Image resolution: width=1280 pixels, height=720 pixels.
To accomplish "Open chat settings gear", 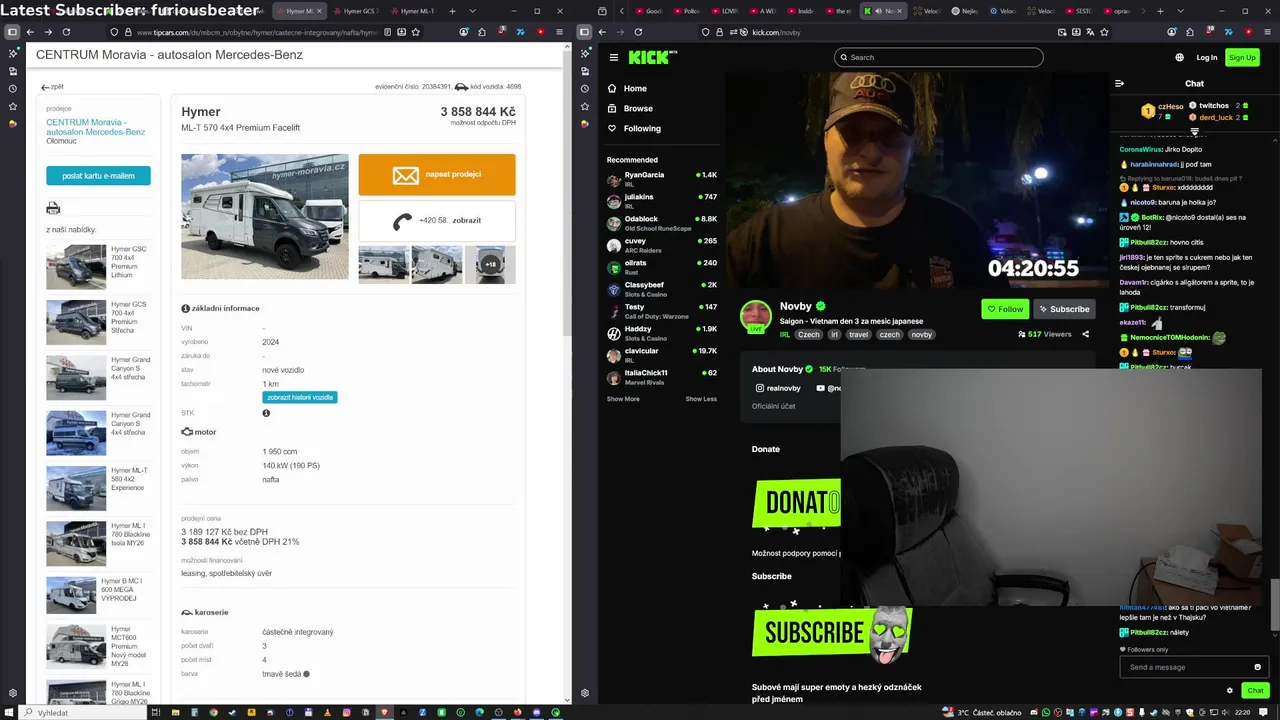I will (1229, 690).
